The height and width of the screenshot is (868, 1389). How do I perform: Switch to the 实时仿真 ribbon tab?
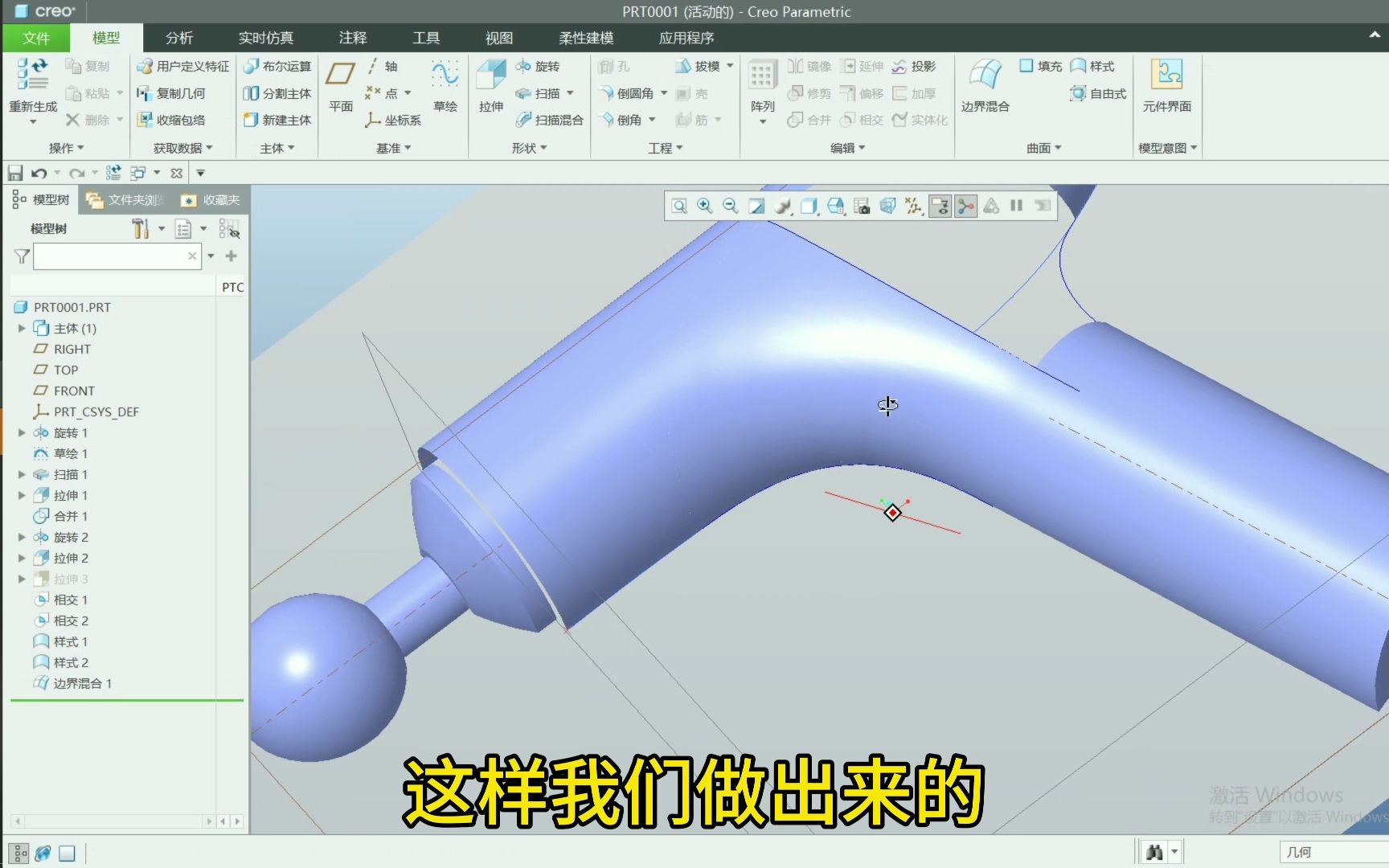(x=266, y=38)
